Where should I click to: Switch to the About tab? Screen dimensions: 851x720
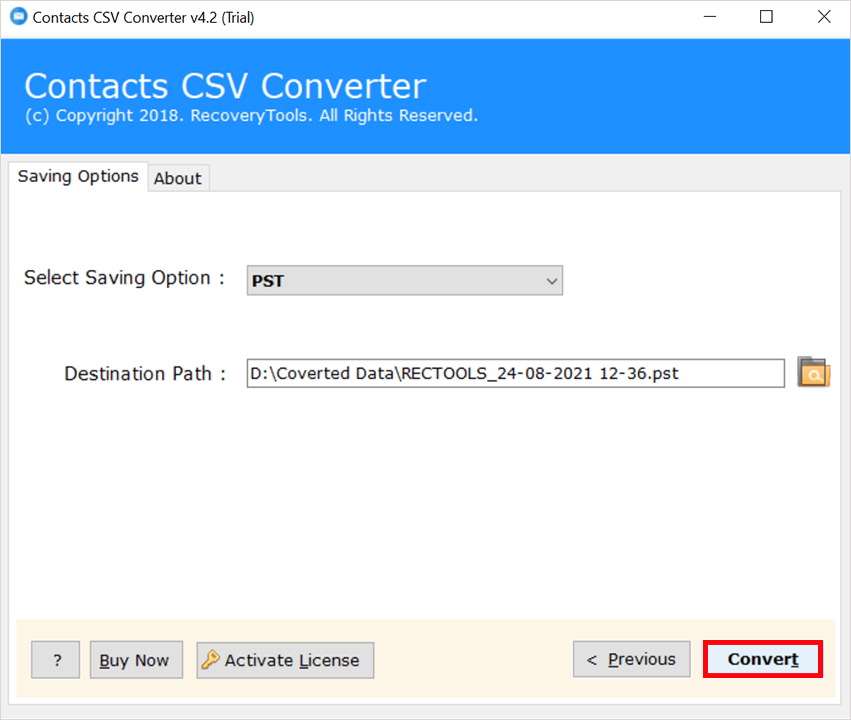click(178, 178)
